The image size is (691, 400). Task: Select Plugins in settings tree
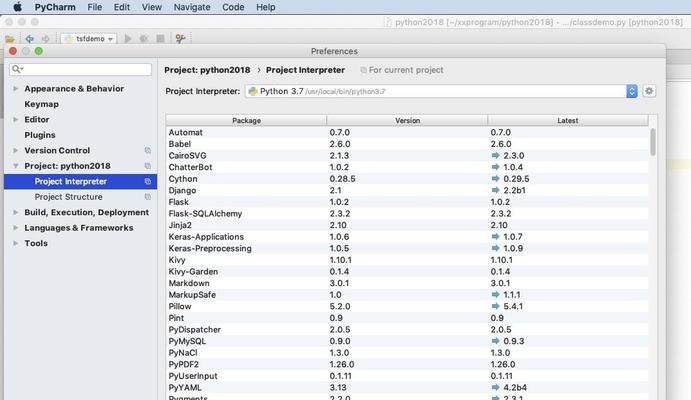[x=40, y=135]
